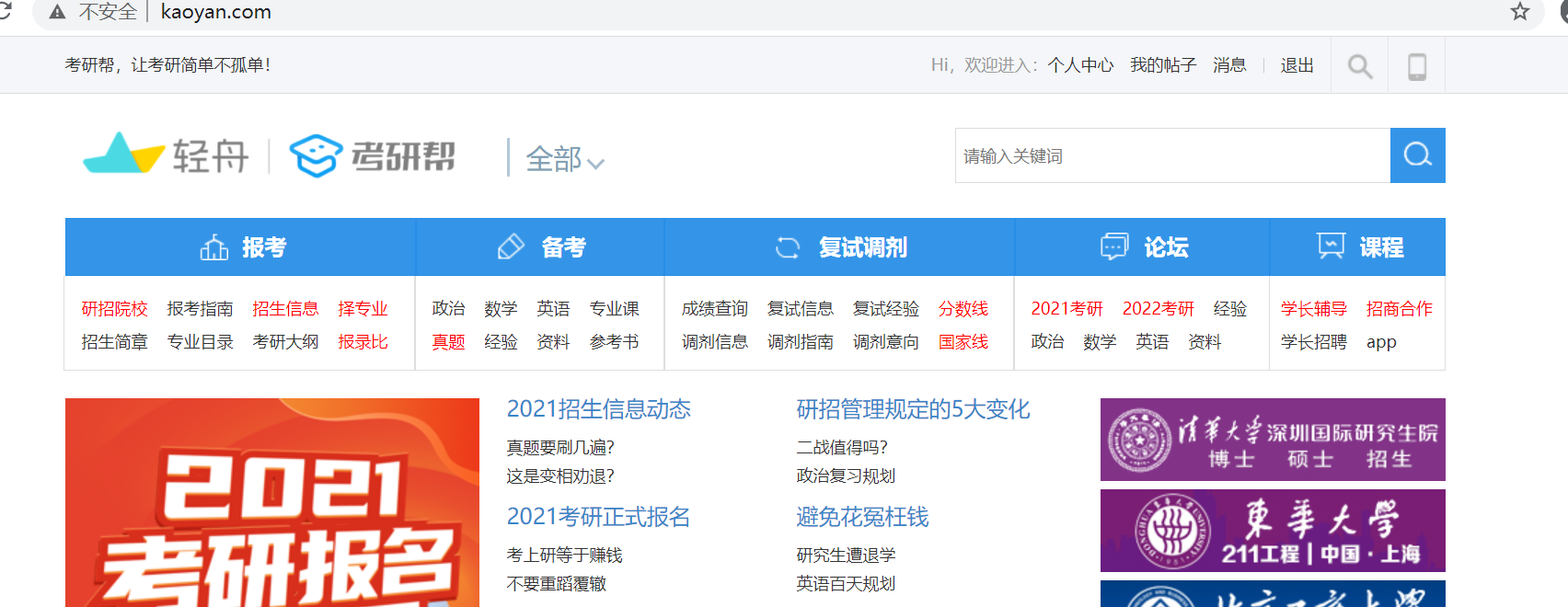Open the 学长辅导 link
This screenshot has height=607, width=1568.
tap(1313, 309)
